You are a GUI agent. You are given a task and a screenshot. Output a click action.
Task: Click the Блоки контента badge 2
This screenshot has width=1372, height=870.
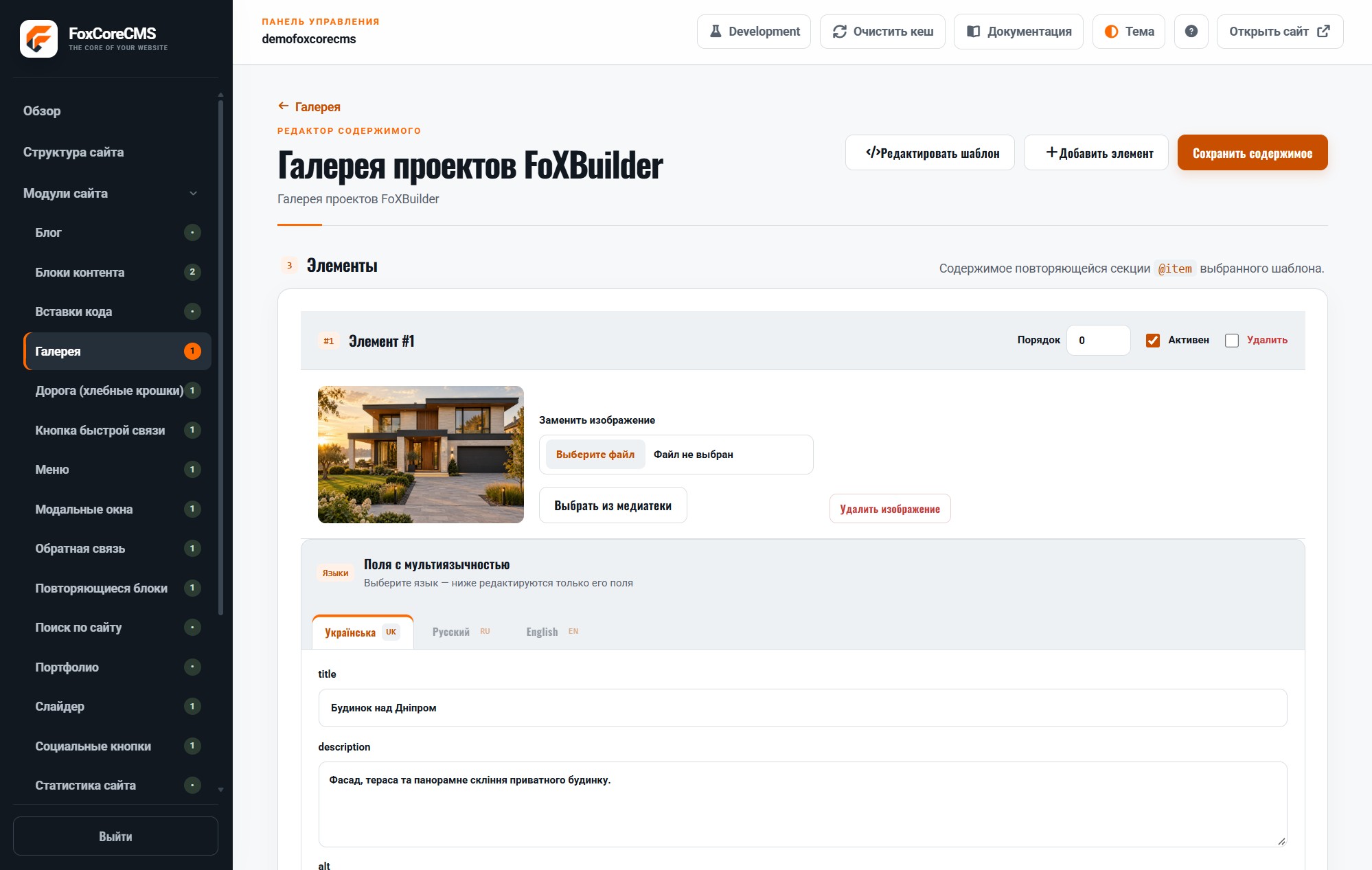(x=192, y=272)
